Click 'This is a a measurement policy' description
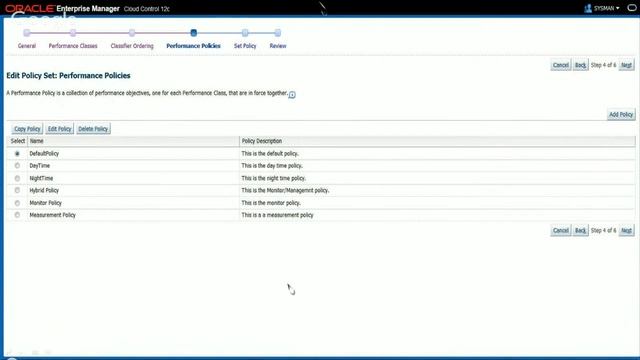640x360 pixels. [277, 215]
